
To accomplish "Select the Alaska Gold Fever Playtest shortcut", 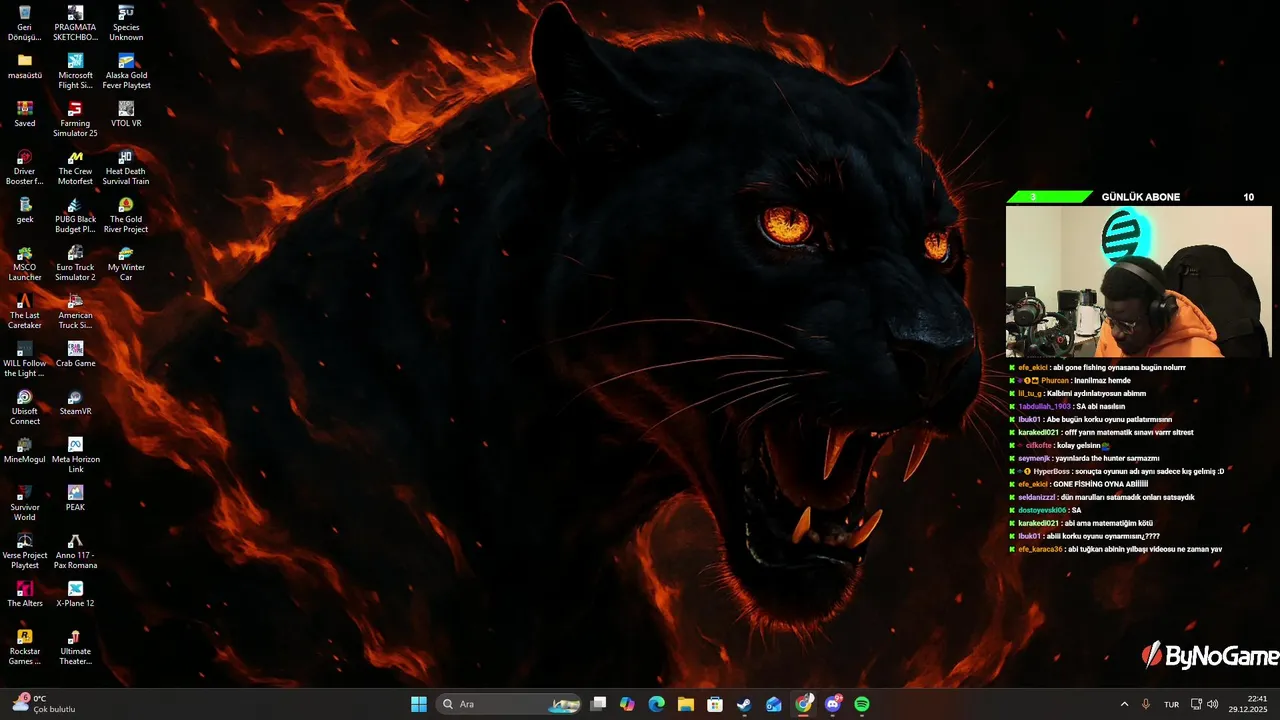I will click(126, 71).
